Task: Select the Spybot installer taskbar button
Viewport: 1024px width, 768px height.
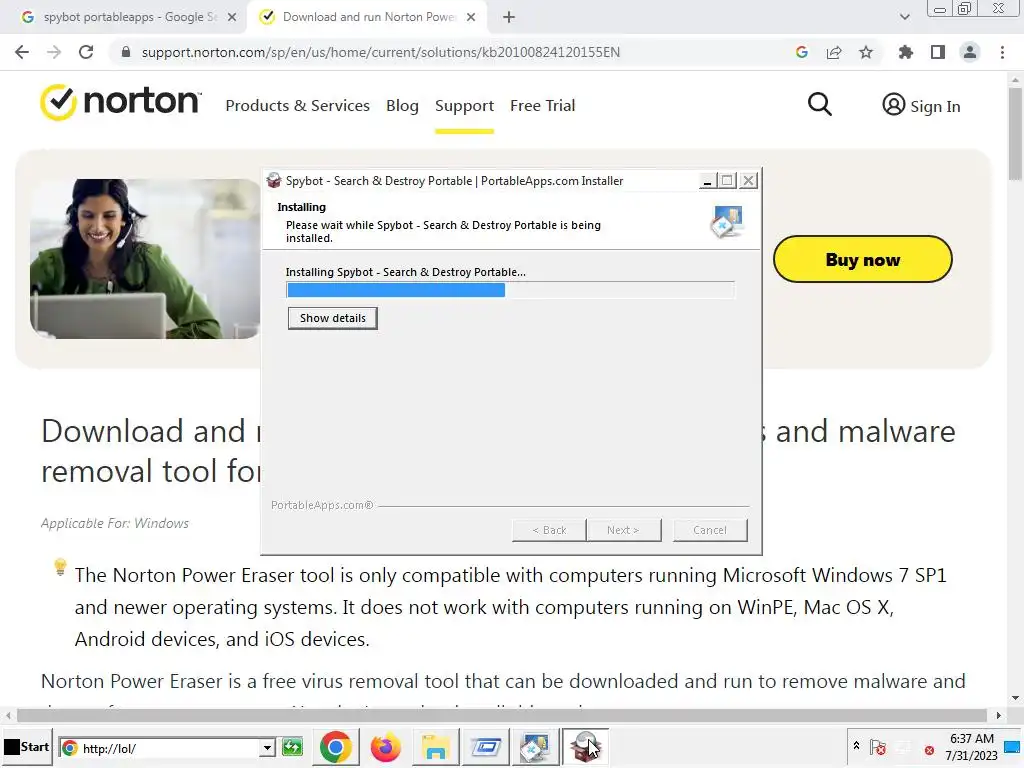Action: point(585,748)
